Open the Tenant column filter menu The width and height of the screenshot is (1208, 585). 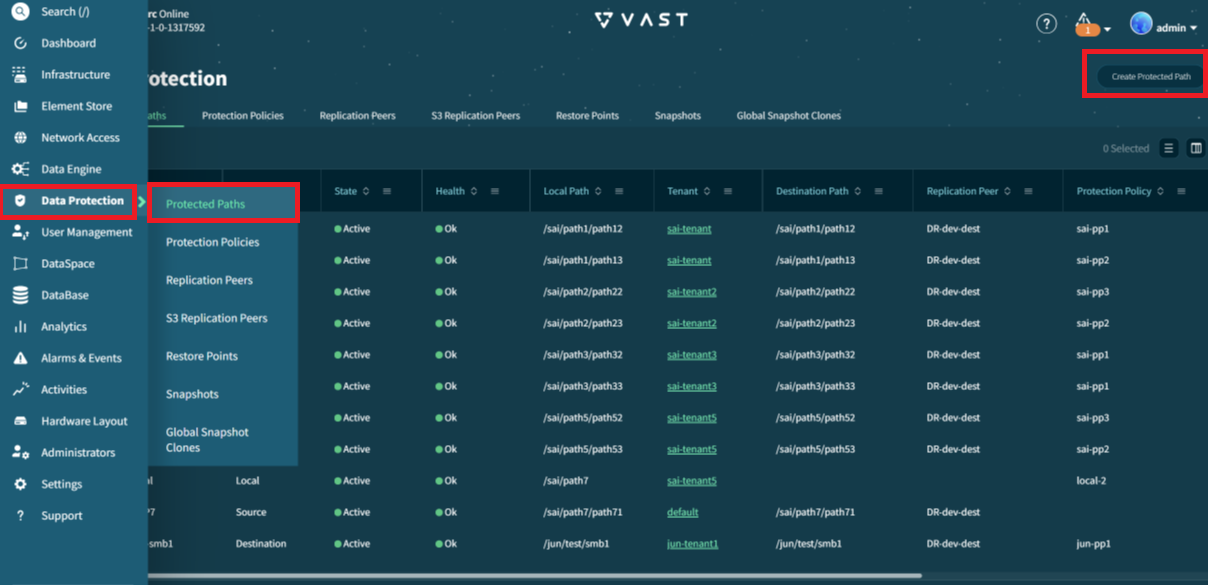pos(728,191)
